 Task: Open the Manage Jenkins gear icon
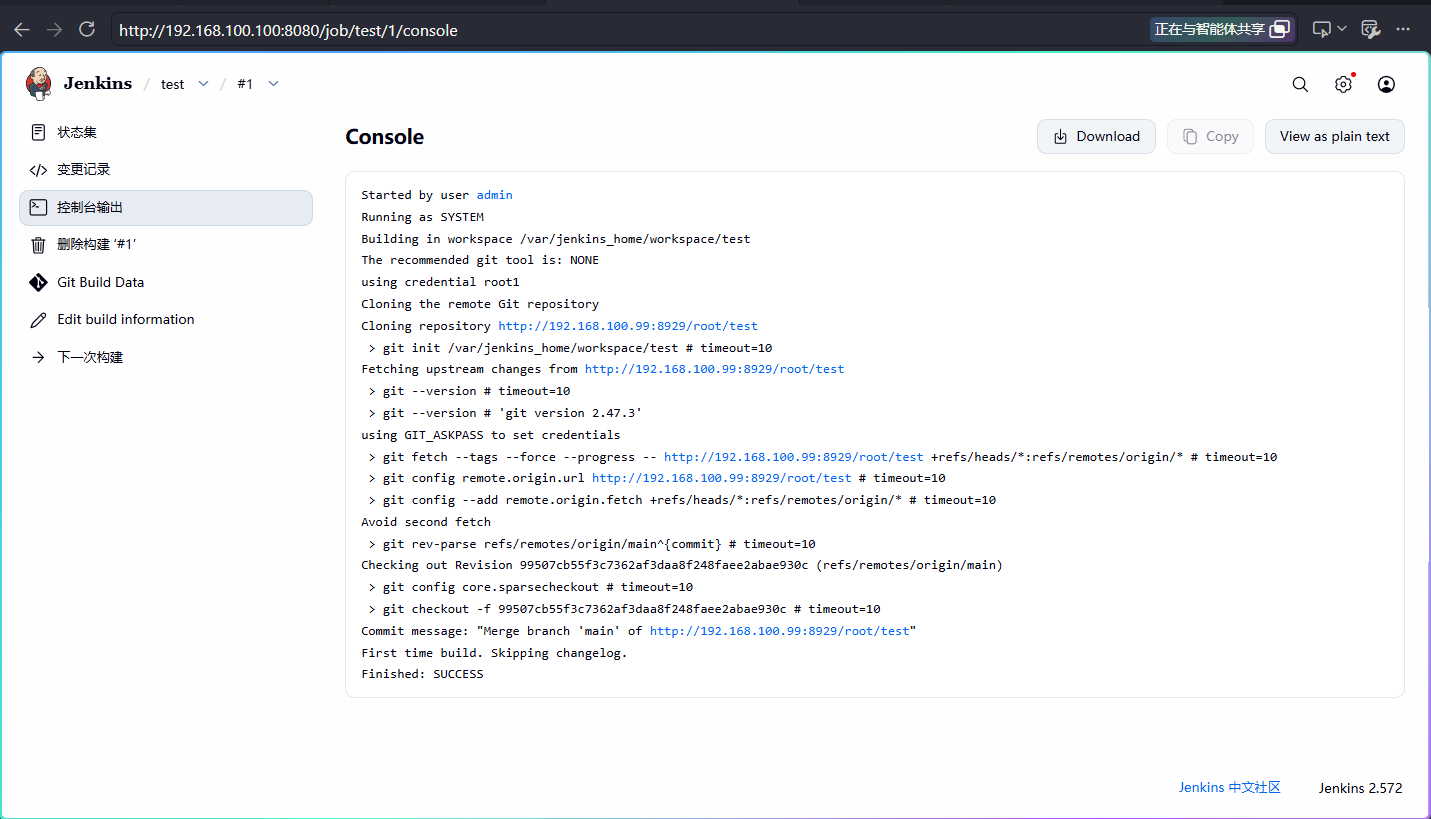click(x=1343, y=84)
